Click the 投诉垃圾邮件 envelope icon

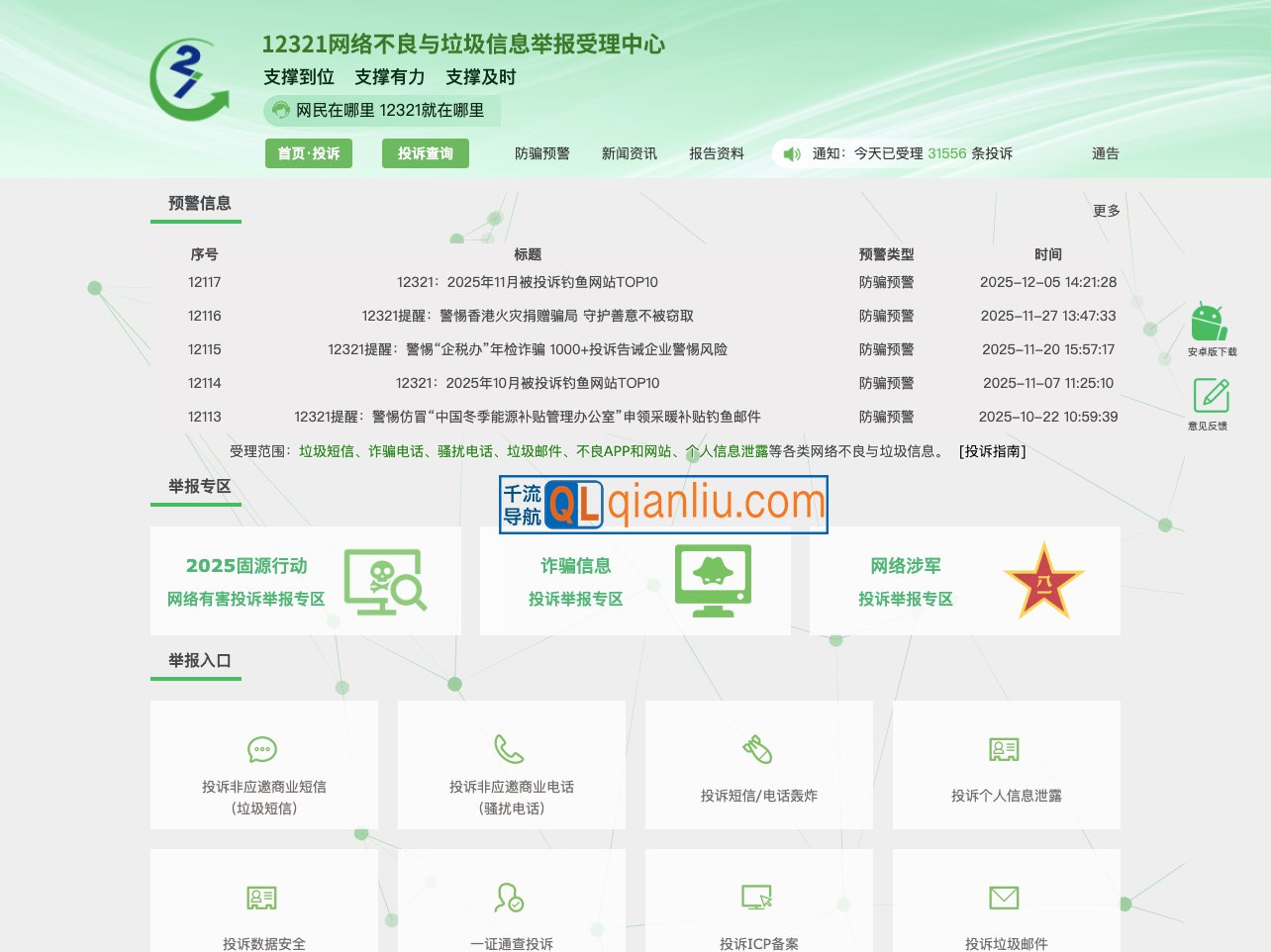coord(1005,898)
